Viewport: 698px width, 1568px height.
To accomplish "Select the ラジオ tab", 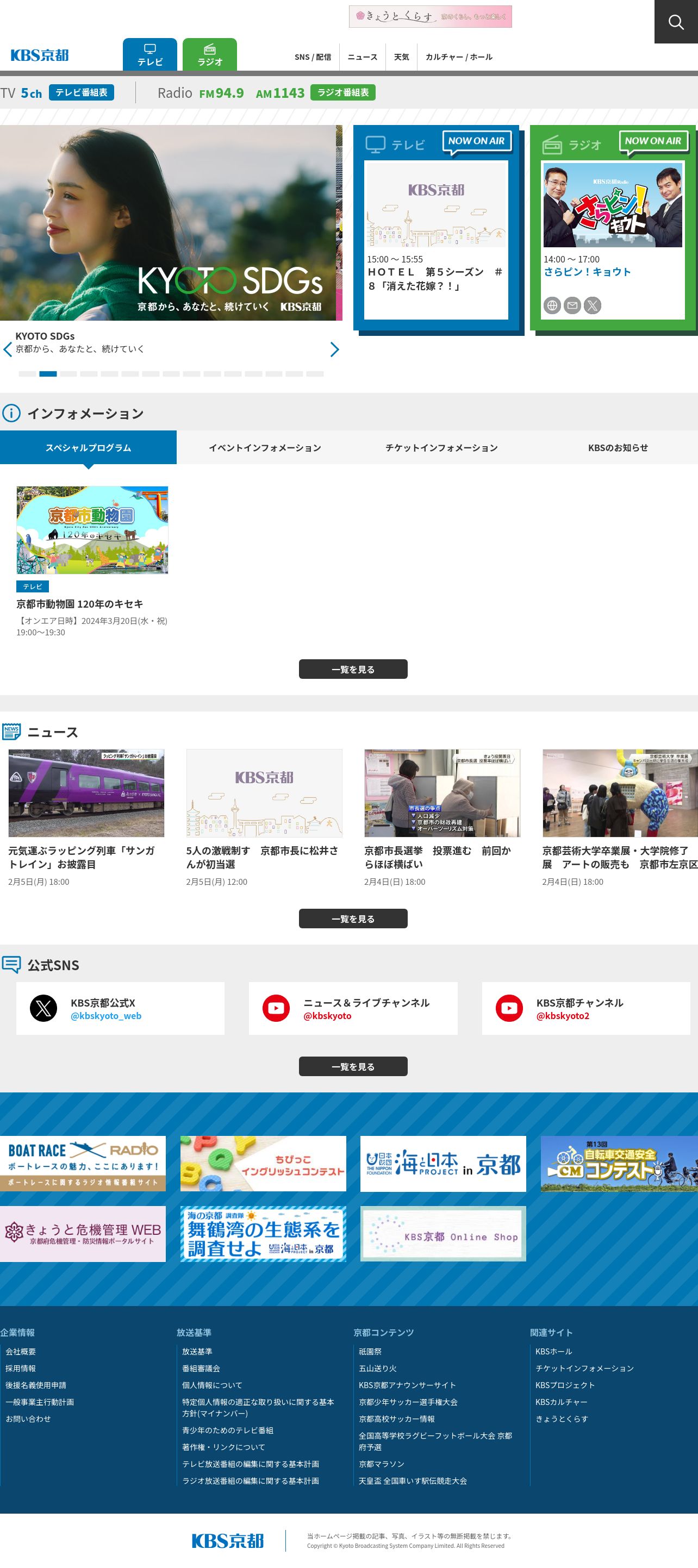I will (x=209, y=55).
